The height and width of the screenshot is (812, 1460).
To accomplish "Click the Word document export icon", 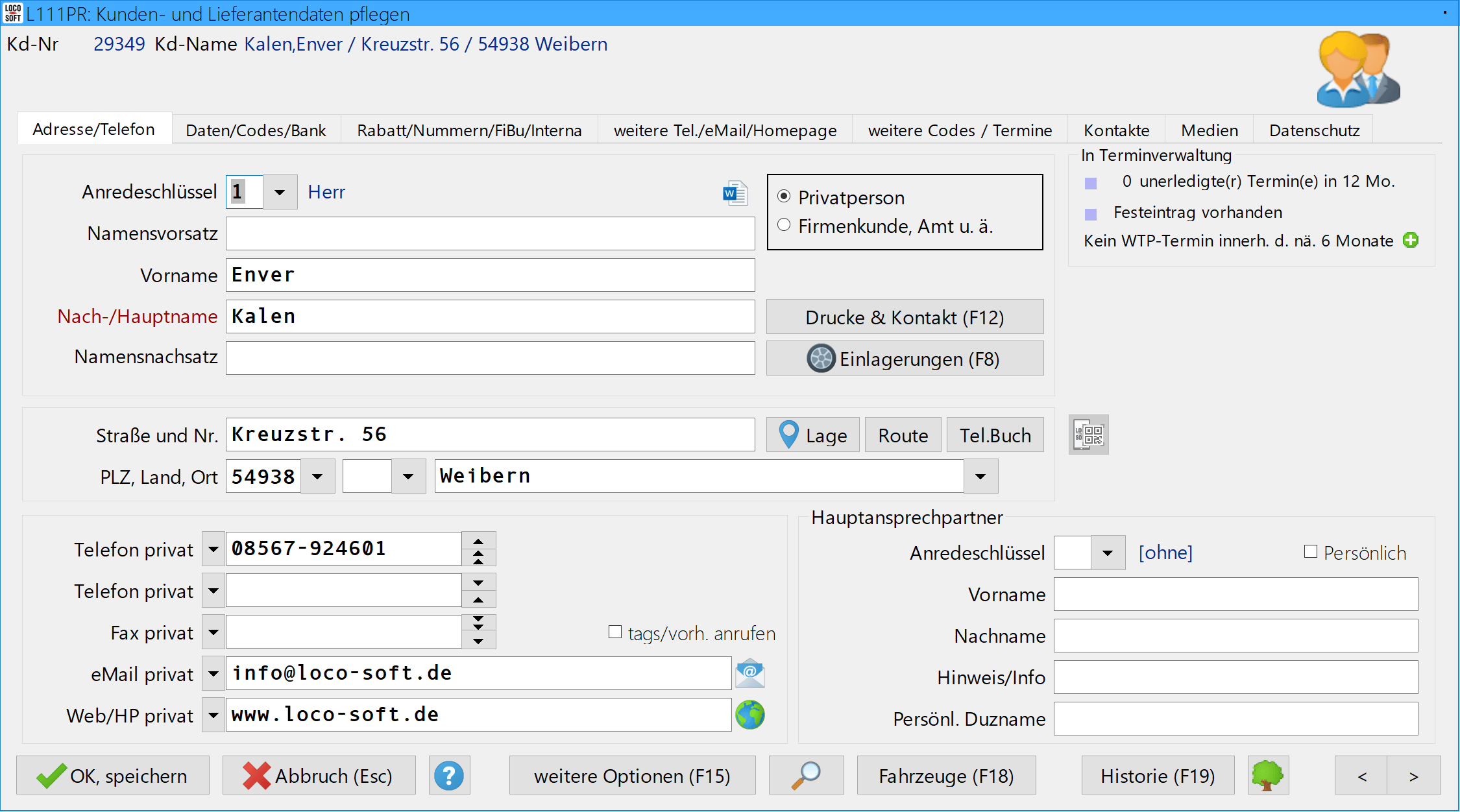I will click(735, 193).
